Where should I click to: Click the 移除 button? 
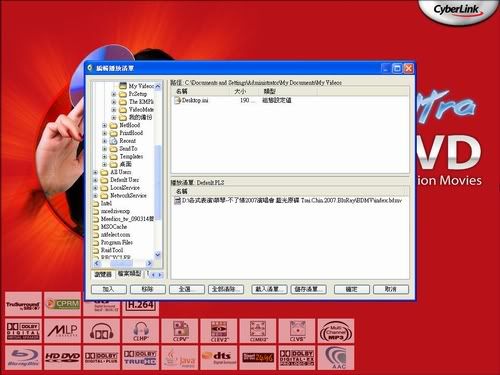point(148,289)
